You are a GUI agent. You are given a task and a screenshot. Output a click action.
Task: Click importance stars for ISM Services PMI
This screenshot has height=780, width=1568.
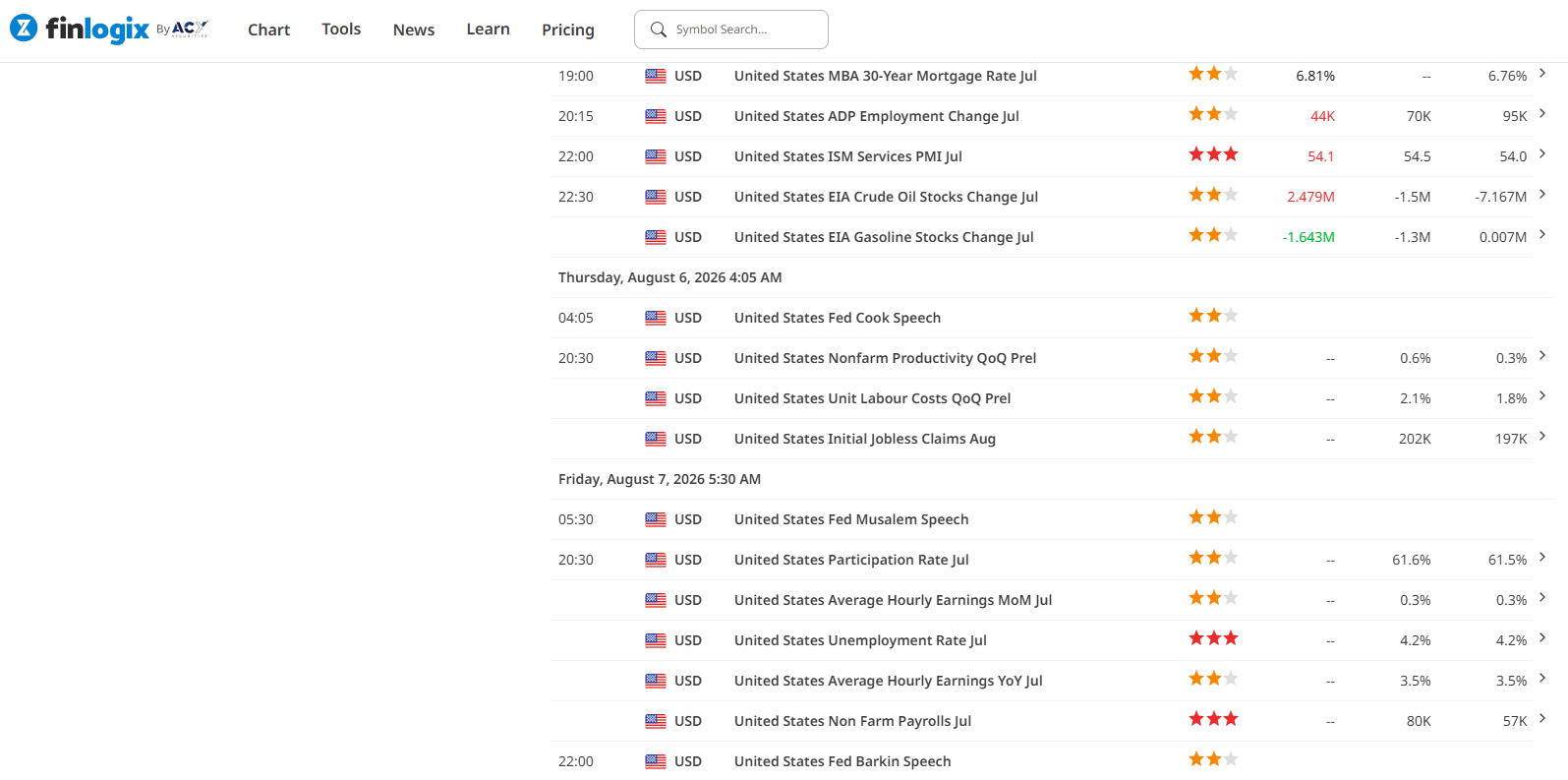1214,154
